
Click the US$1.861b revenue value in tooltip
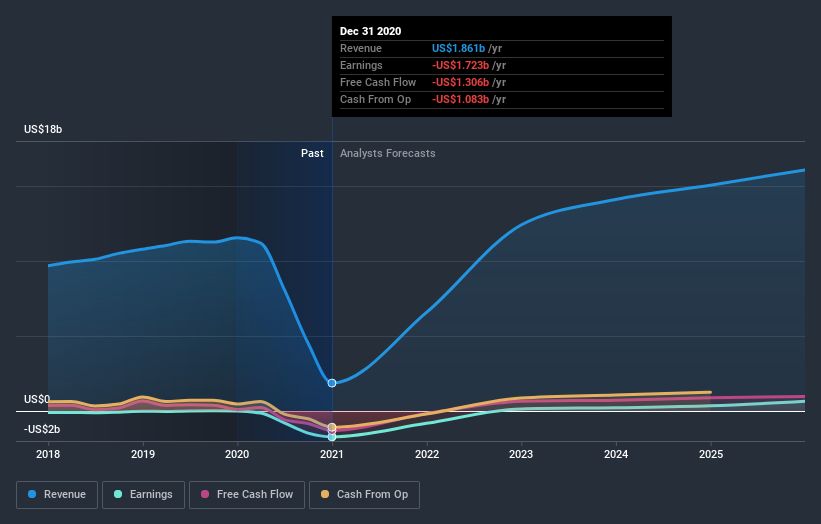click(458, 48)
